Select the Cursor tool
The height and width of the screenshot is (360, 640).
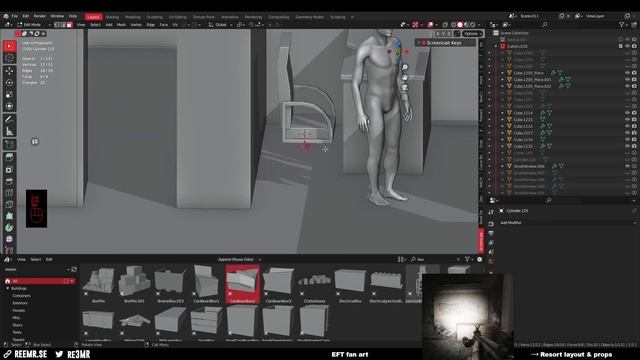coord(9,58)
